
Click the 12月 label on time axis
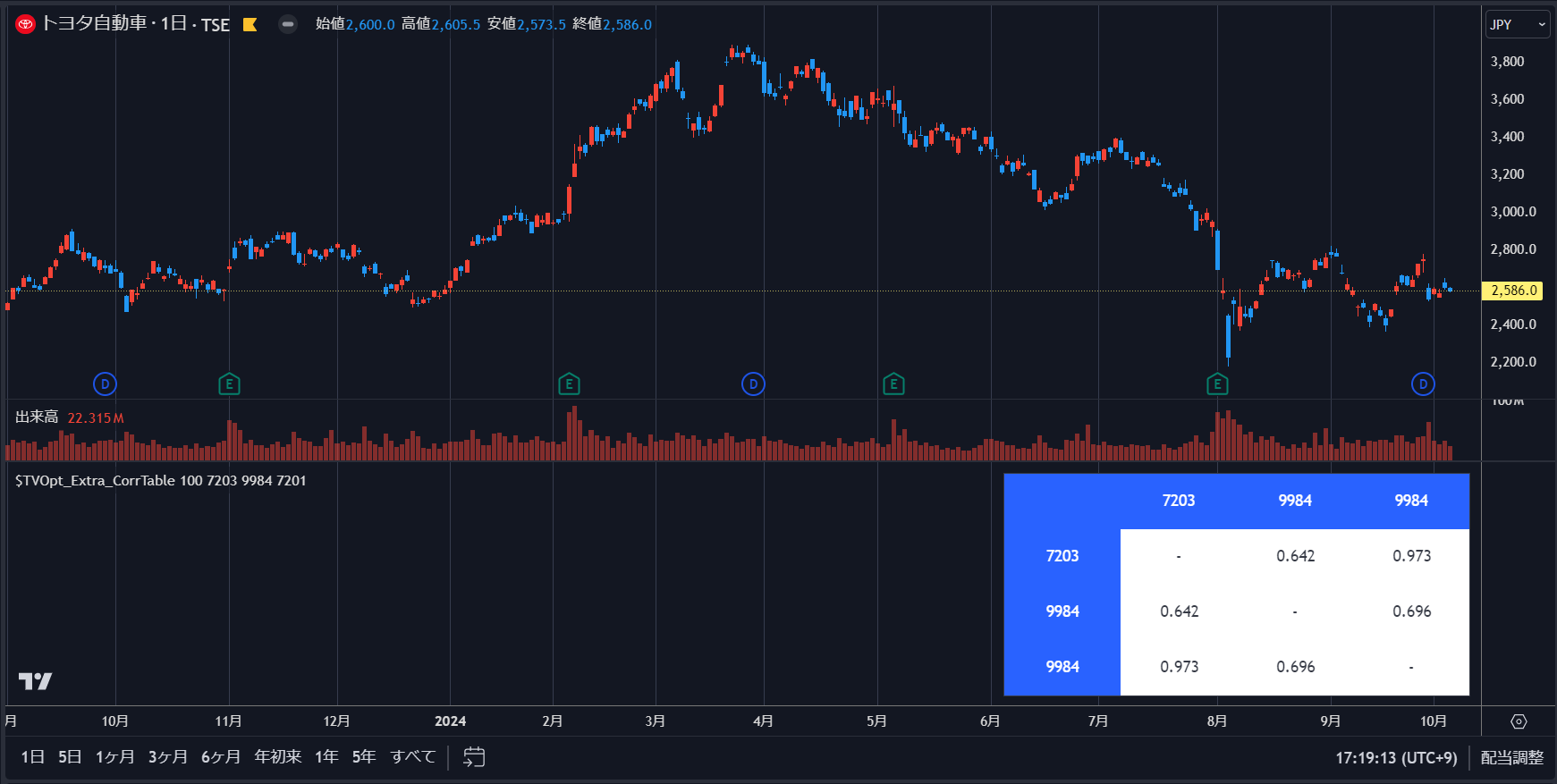coord(336,721)
